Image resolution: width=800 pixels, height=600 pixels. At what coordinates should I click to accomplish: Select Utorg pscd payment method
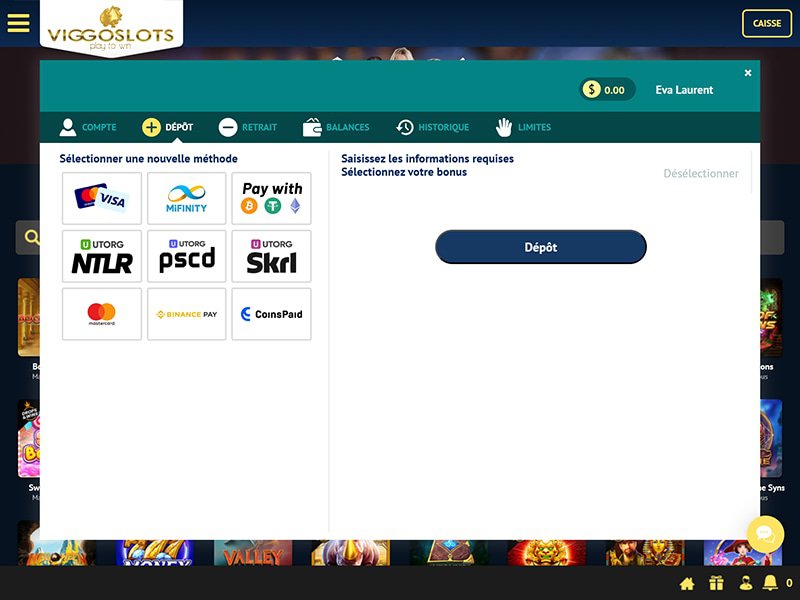click(186, 256)
